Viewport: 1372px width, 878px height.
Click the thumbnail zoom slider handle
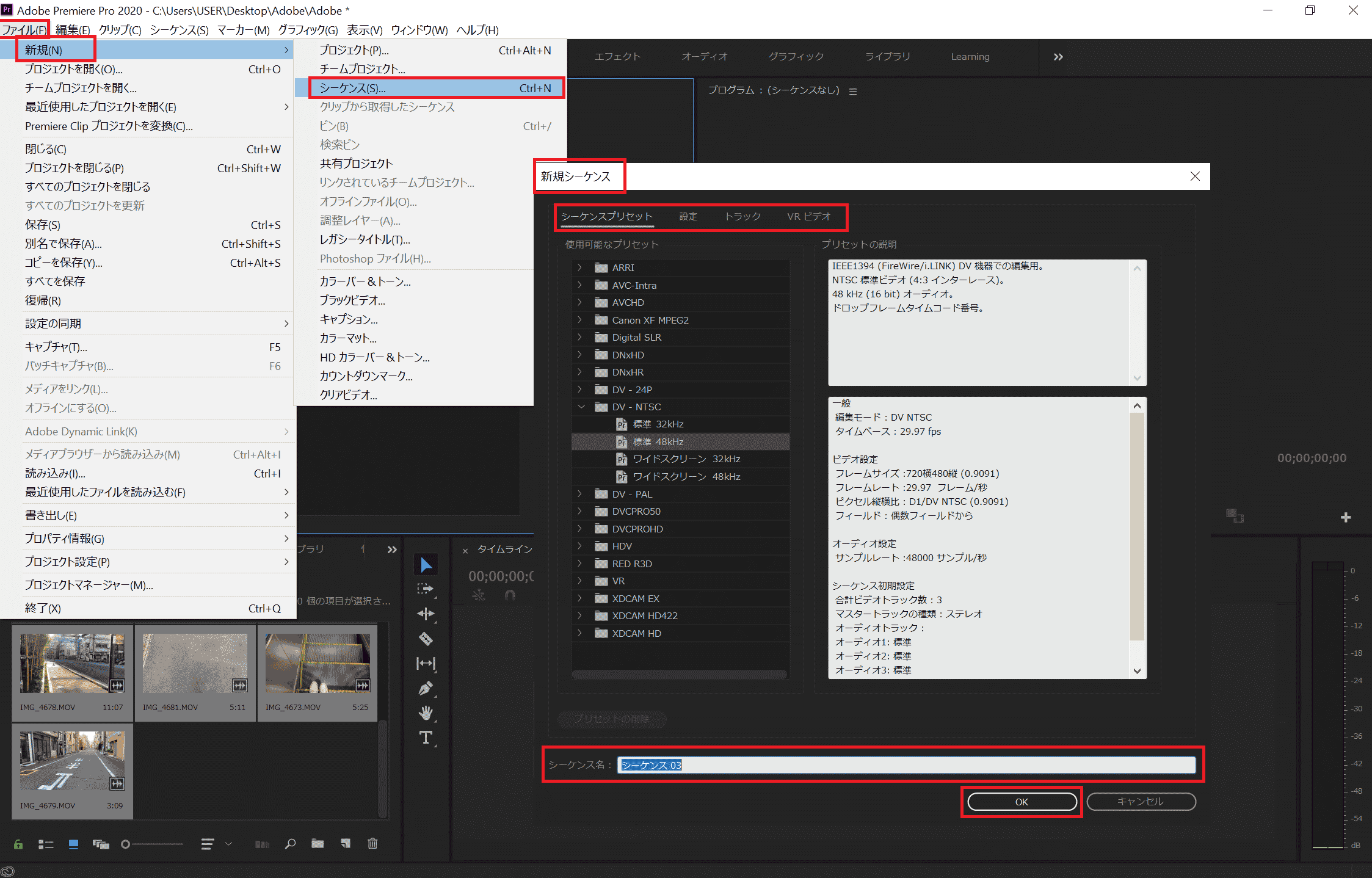[x=125, y=844]
